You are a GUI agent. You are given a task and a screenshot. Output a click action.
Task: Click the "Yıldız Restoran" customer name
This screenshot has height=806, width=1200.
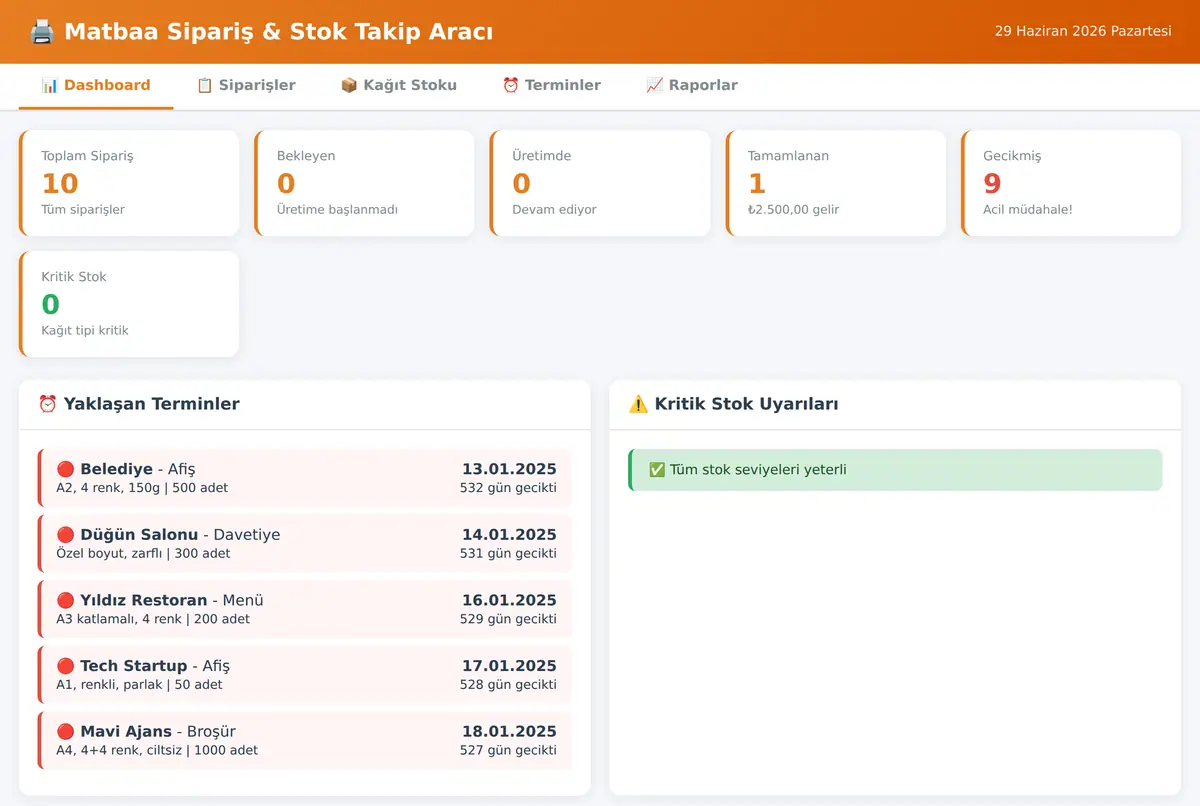(144, 601)
